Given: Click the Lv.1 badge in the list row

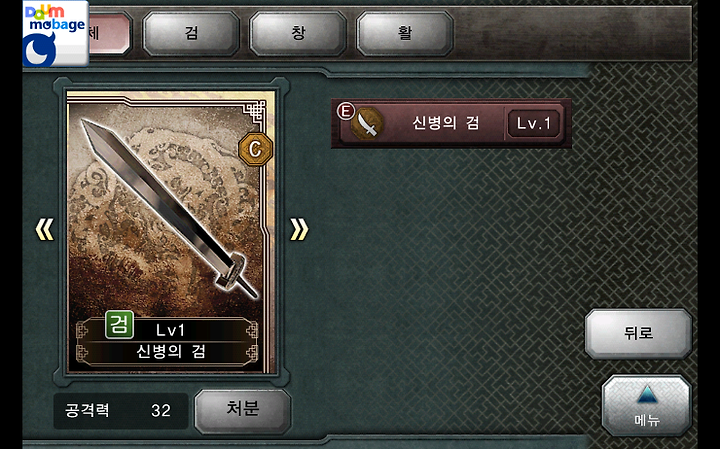Looking at the screenshot, I should pos(534,123).
